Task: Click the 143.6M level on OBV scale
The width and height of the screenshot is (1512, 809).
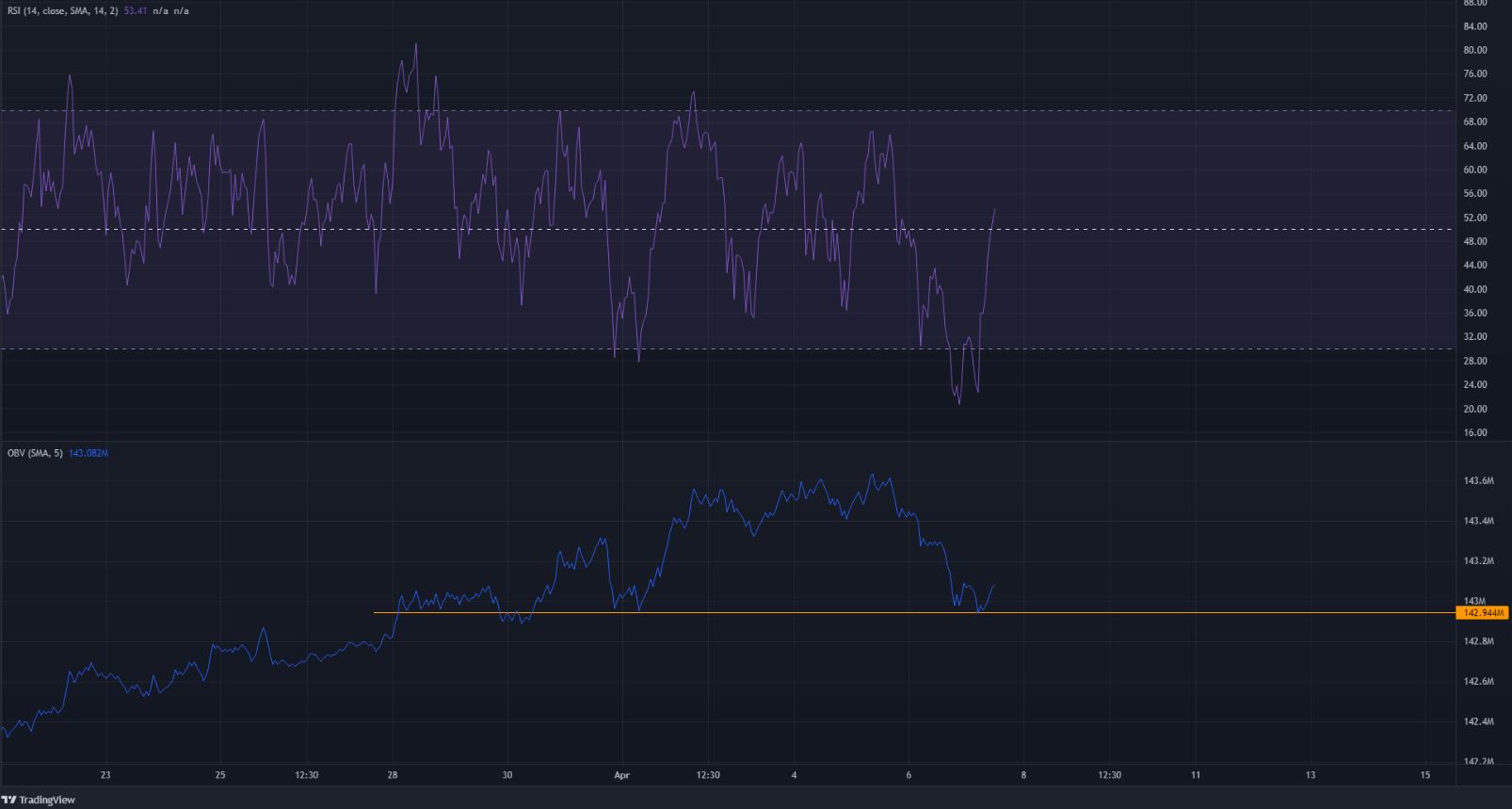Action: point(1479,480)
